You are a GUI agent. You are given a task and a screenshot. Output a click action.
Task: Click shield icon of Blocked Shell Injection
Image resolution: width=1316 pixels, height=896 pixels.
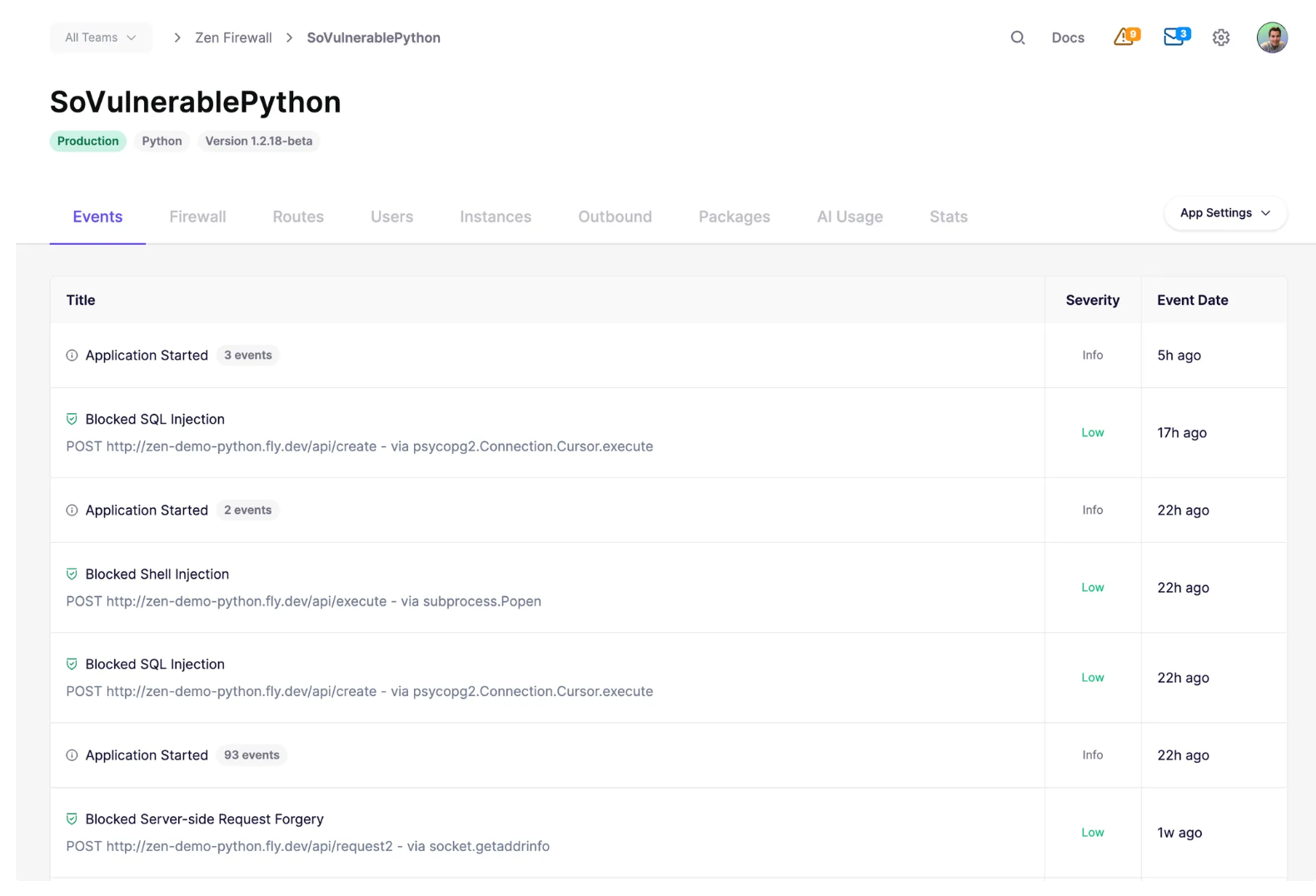click(x=72, y=574)
